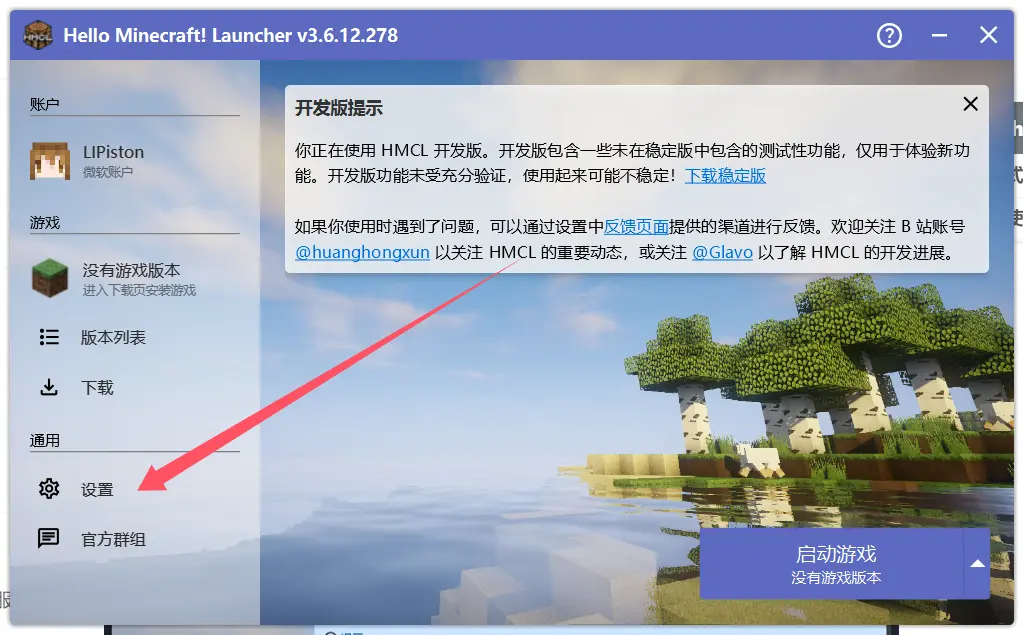
Task: Click the LIPiston account avatar
Action: pos(49,160)
